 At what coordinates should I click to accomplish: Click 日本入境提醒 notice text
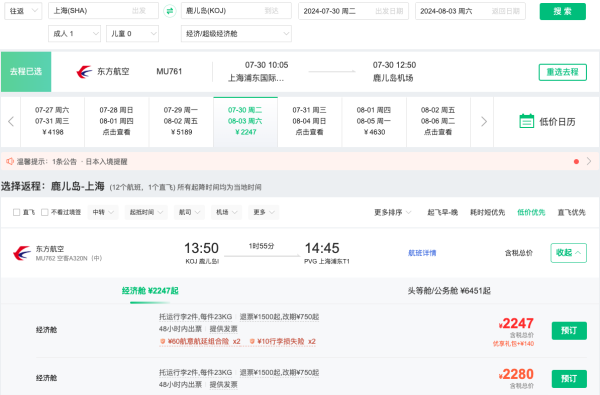pos(106,162)
